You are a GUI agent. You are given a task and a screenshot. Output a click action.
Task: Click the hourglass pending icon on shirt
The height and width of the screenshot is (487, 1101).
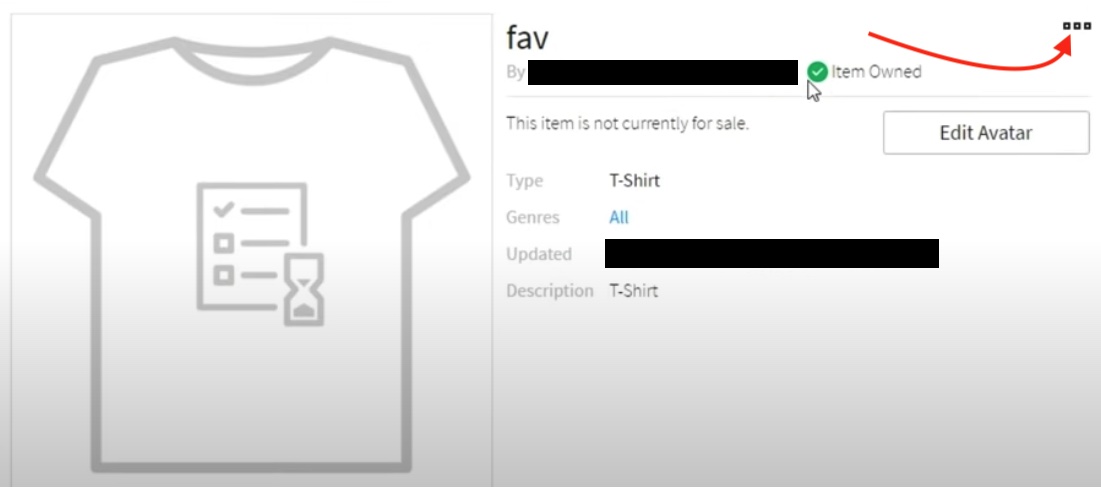tap(303, 290)
